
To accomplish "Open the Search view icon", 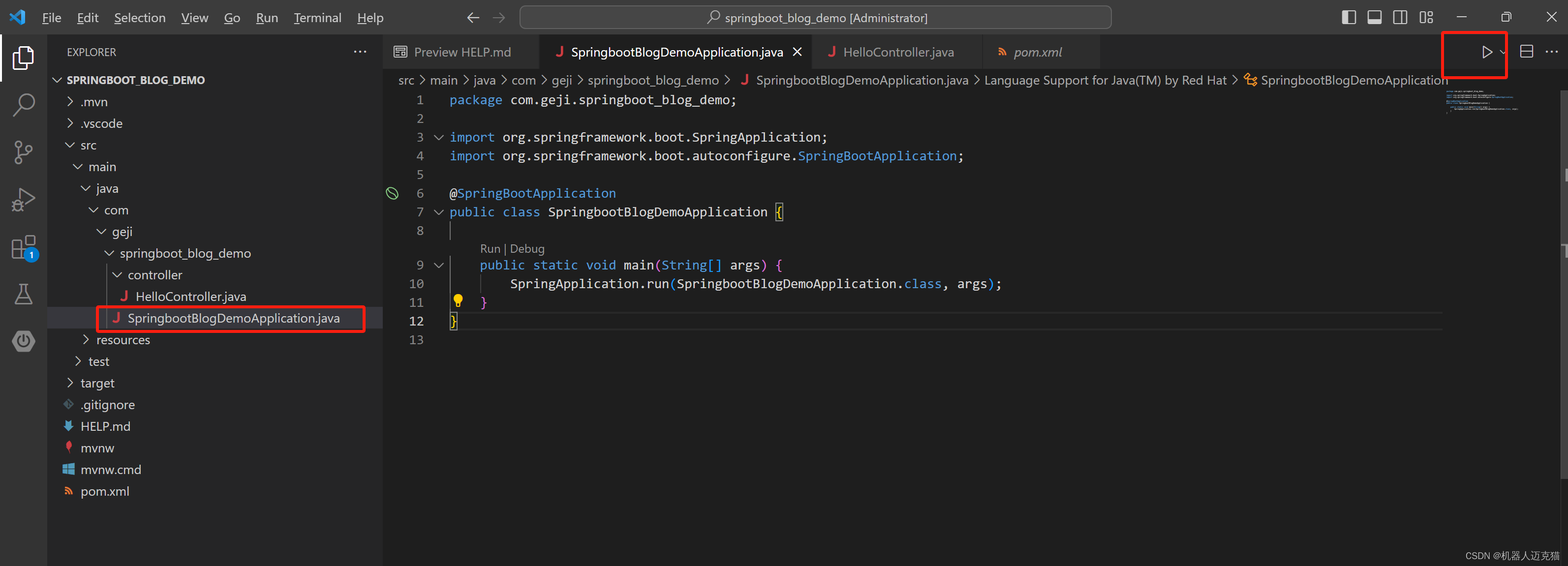I will point(23,105).
